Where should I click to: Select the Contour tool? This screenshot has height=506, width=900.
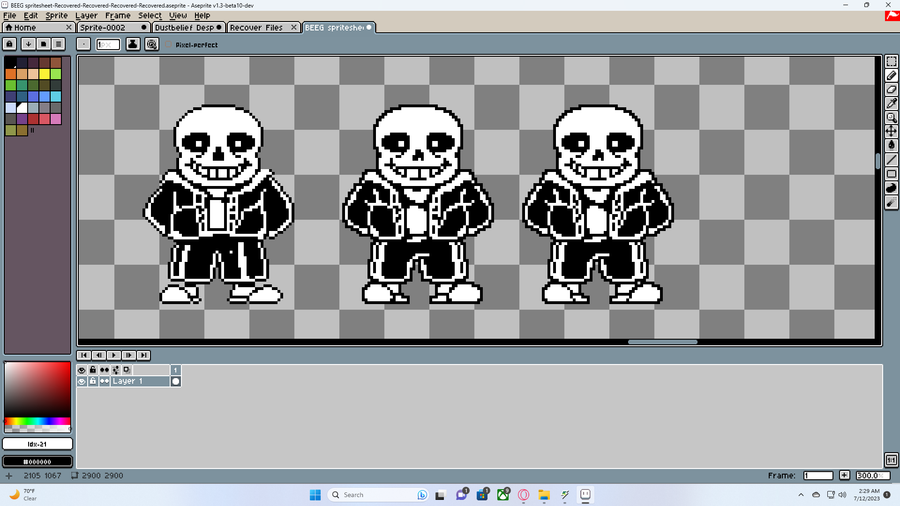point(891,188)
